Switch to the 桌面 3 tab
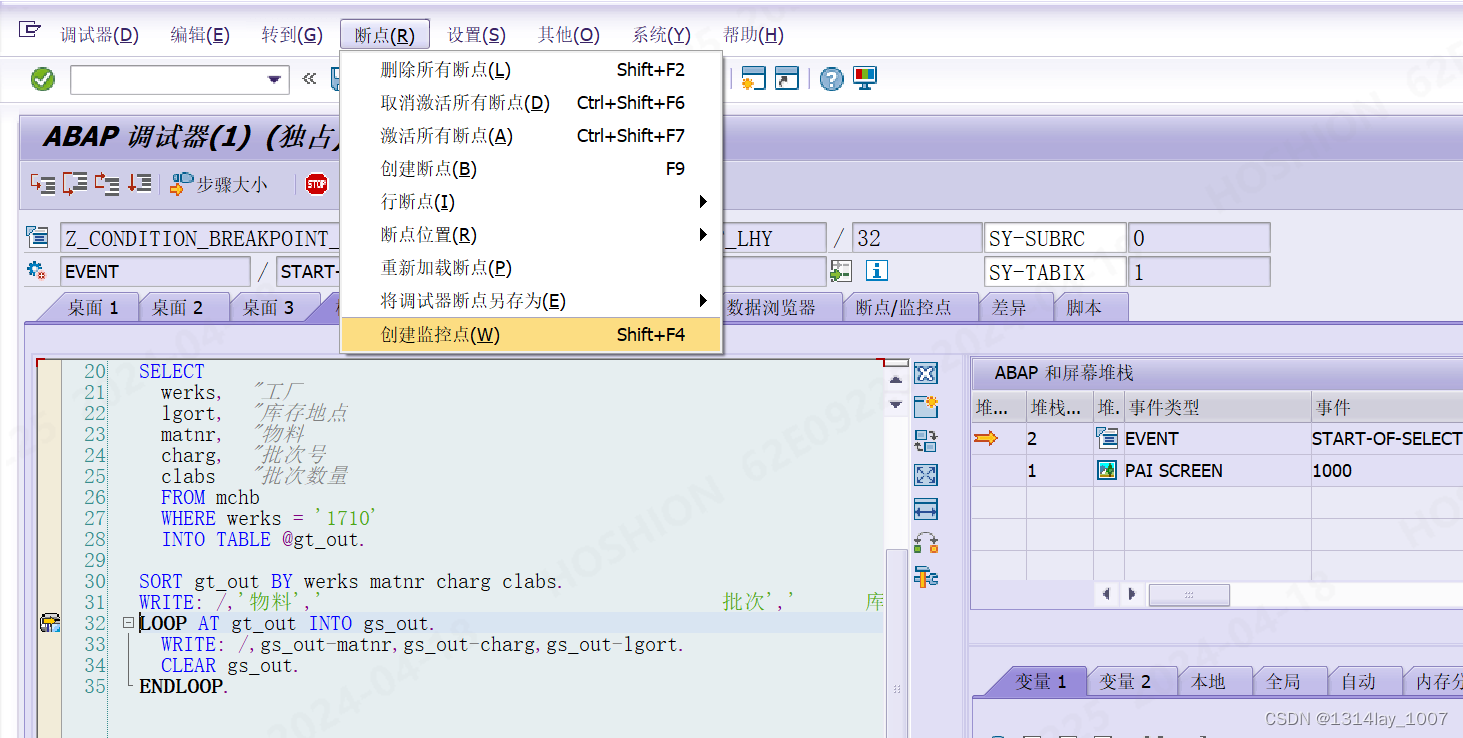 point(268,308)
